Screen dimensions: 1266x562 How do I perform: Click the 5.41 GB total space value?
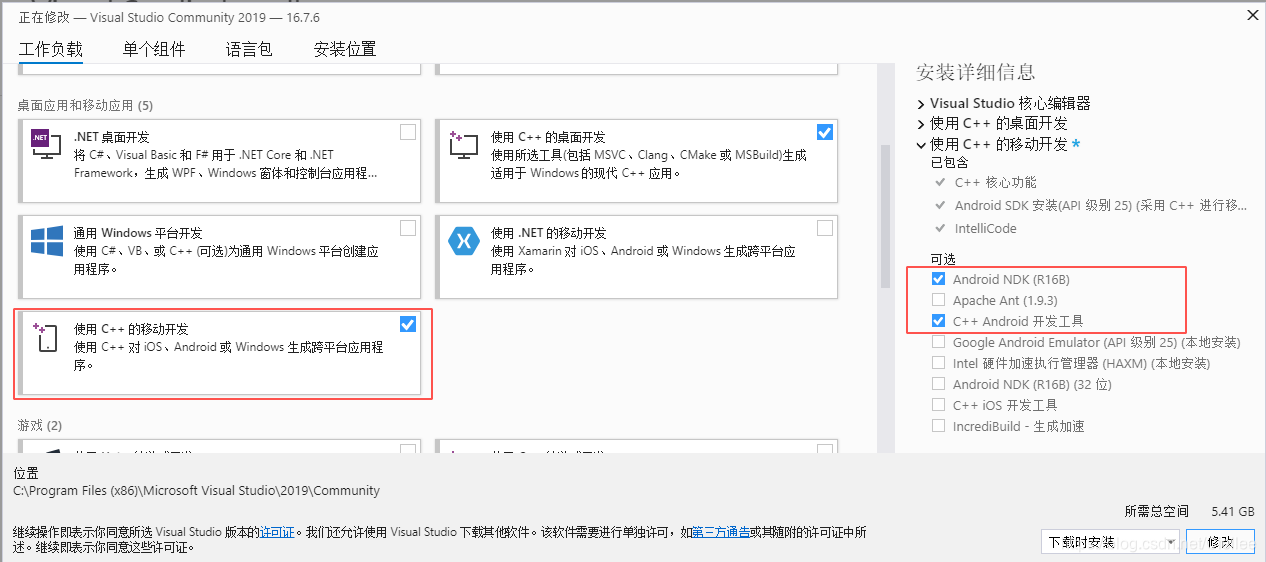[x=1232, y=511]
